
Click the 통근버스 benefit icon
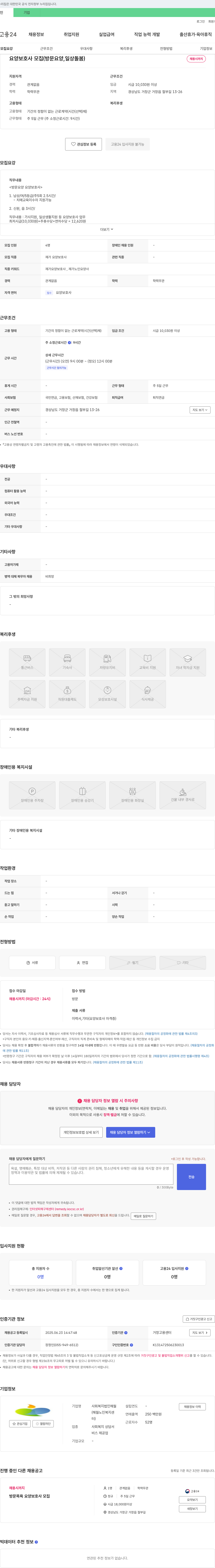tap(27, 662)
